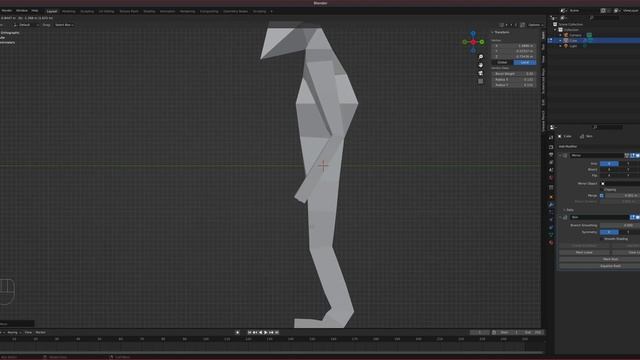Click the outliner search field
This screenshot has height=360, width=640.
click(604, 18)
